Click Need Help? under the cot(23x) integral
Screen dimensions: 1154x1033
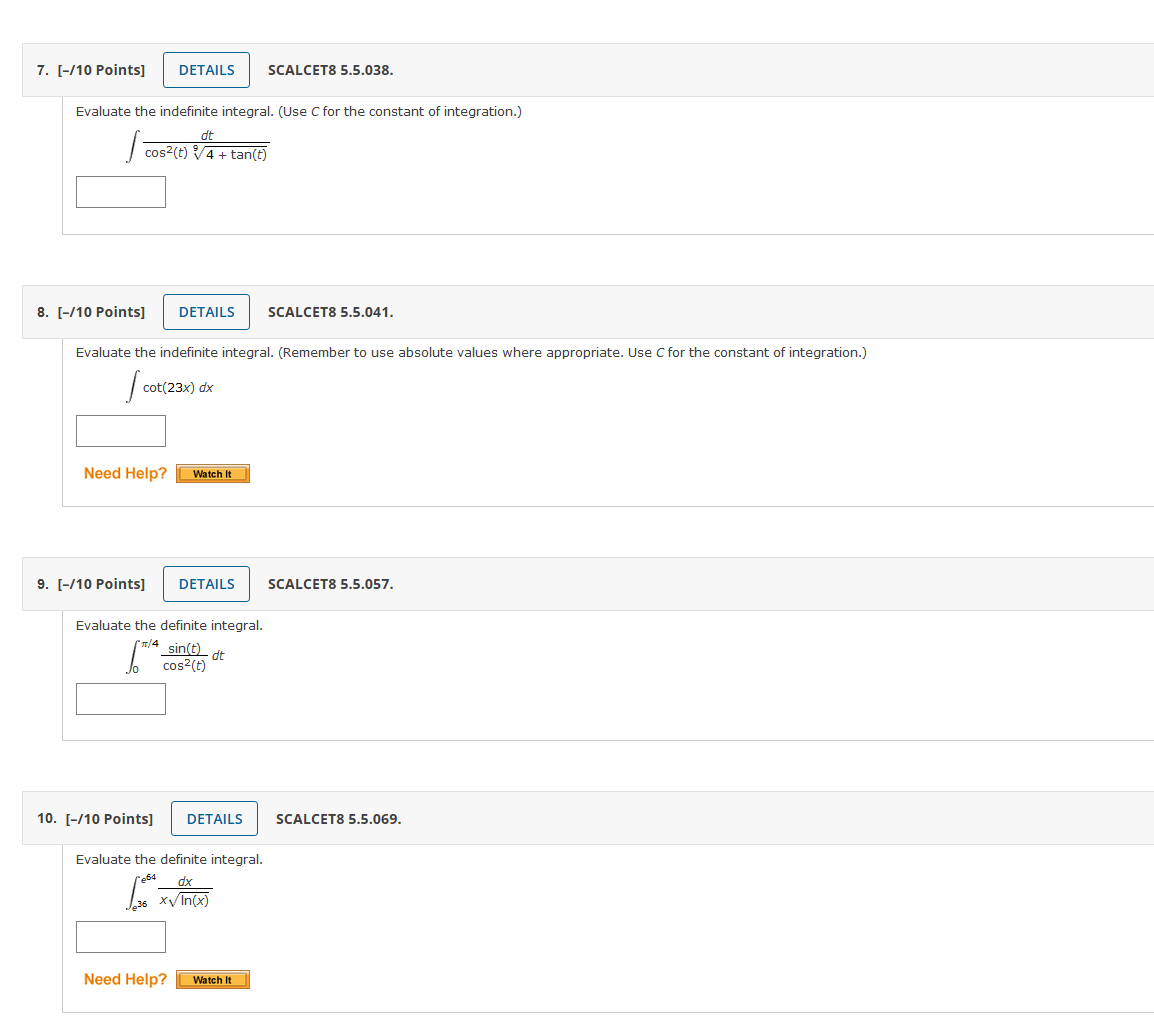(x=124, y=473)
